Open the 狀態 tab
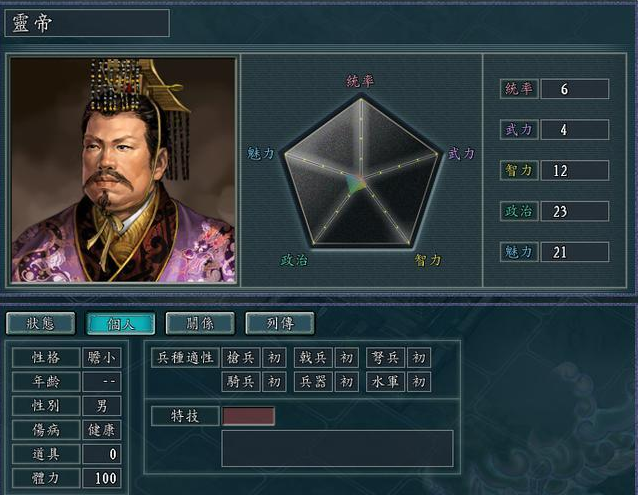639x495 pixels. 40,323
